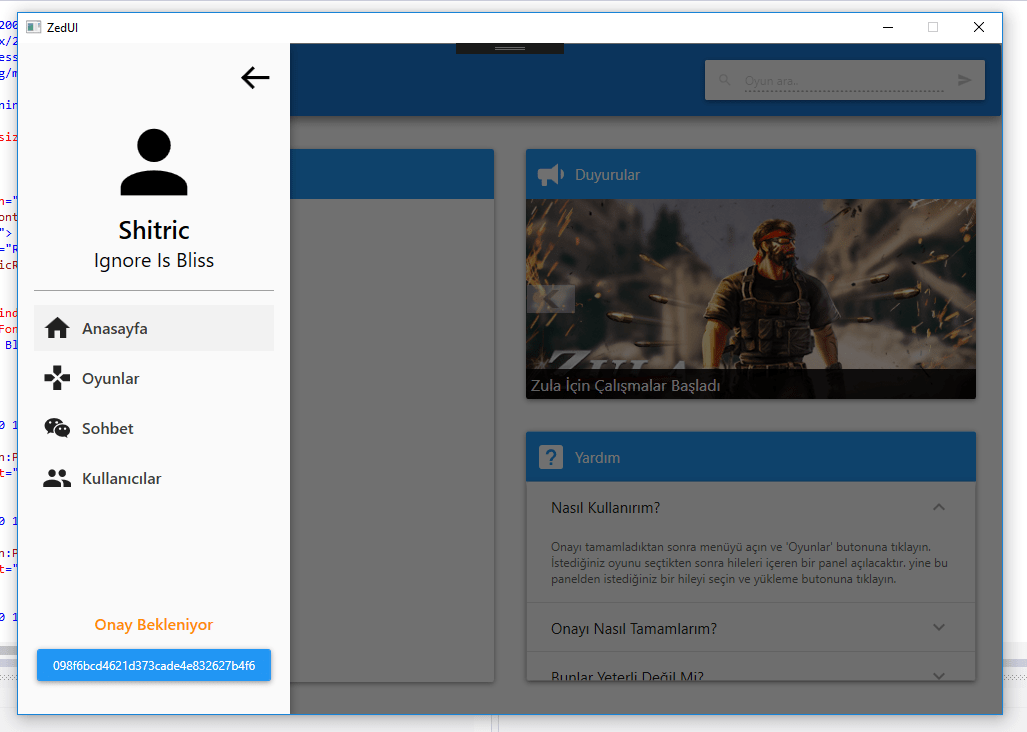Click the username 'Shitric'
The height and width of the screenshot is (732, 1027).
click(x=154, y=230)
